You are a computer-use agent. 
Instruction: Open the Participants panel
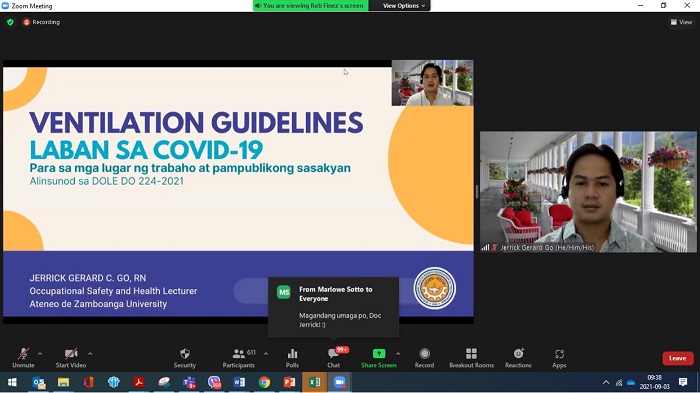pyautogui.click(x=239, y=358)
